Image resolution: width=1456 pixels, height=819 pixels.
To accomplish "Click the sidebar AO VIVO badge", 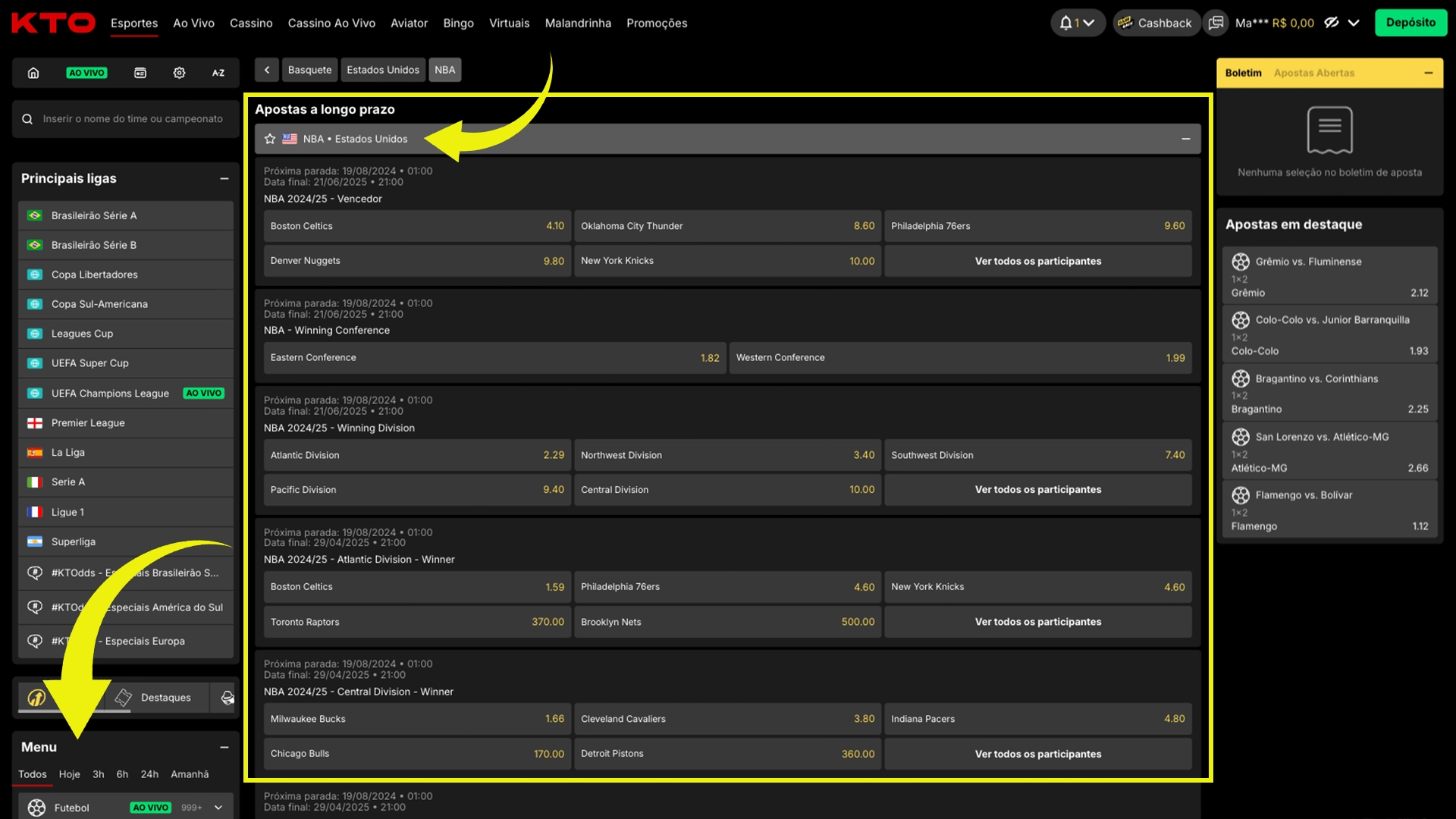I will click(86, 73).
